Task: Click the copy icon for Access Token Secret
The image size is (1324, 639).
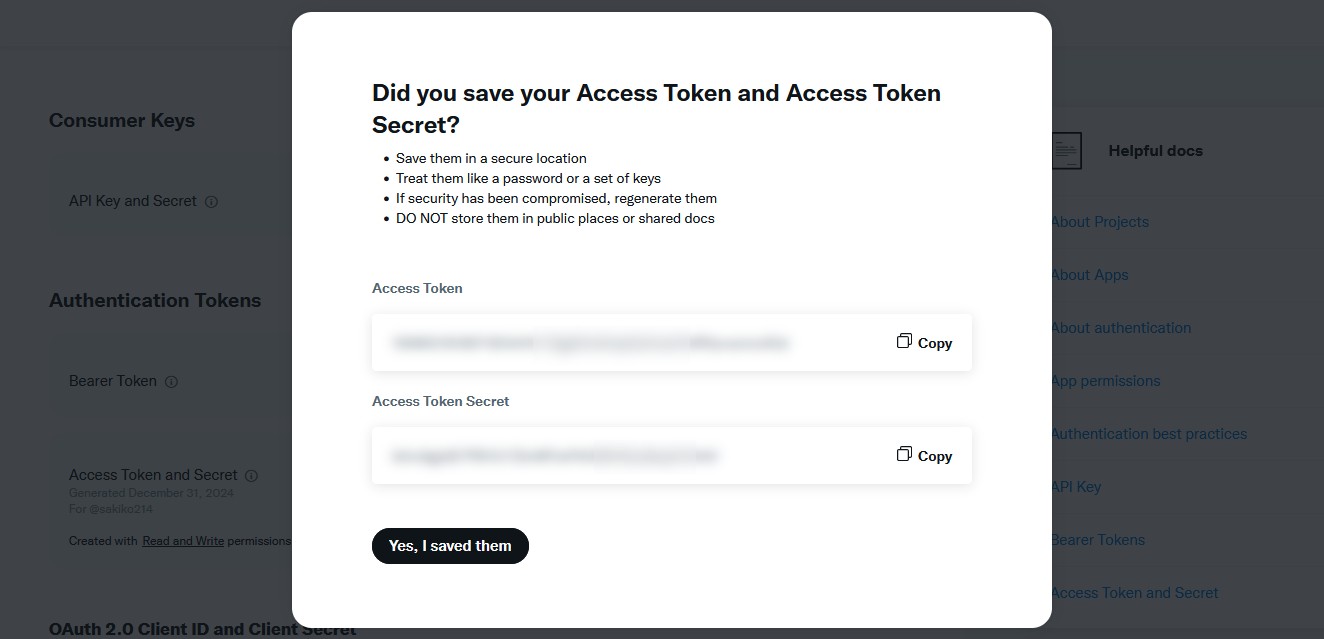Action: point(904,455)
